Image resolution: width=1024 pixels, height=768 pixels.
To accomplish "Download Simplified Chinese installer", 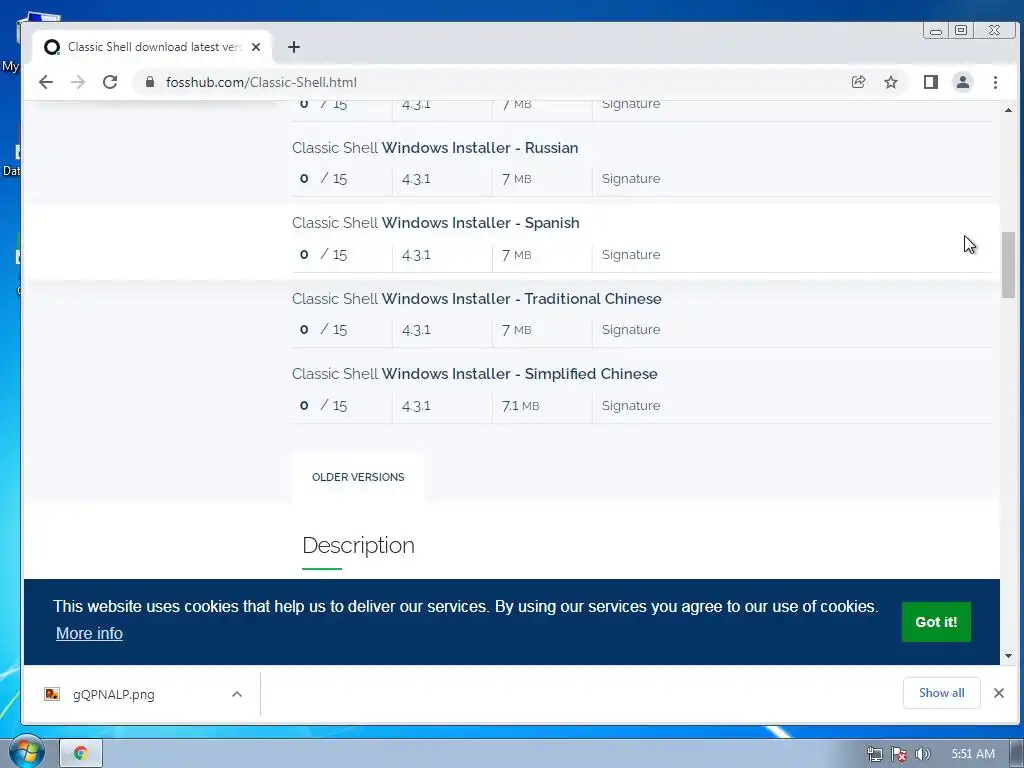I will point(475,374).
